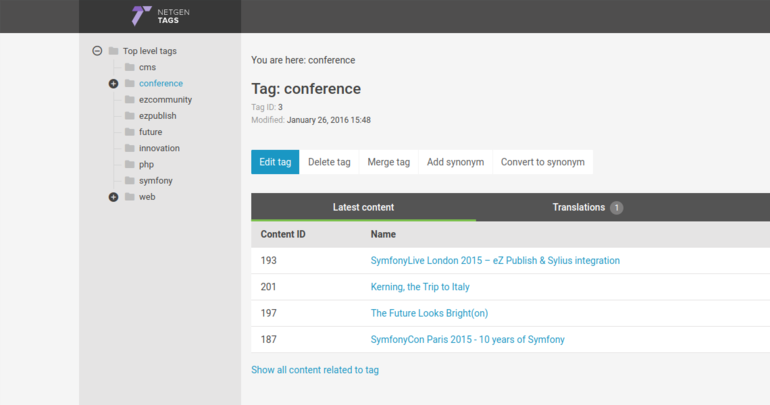This screenshot has height=405, width=770.
Task: Click the php folder icon
Action: (130, 164)
